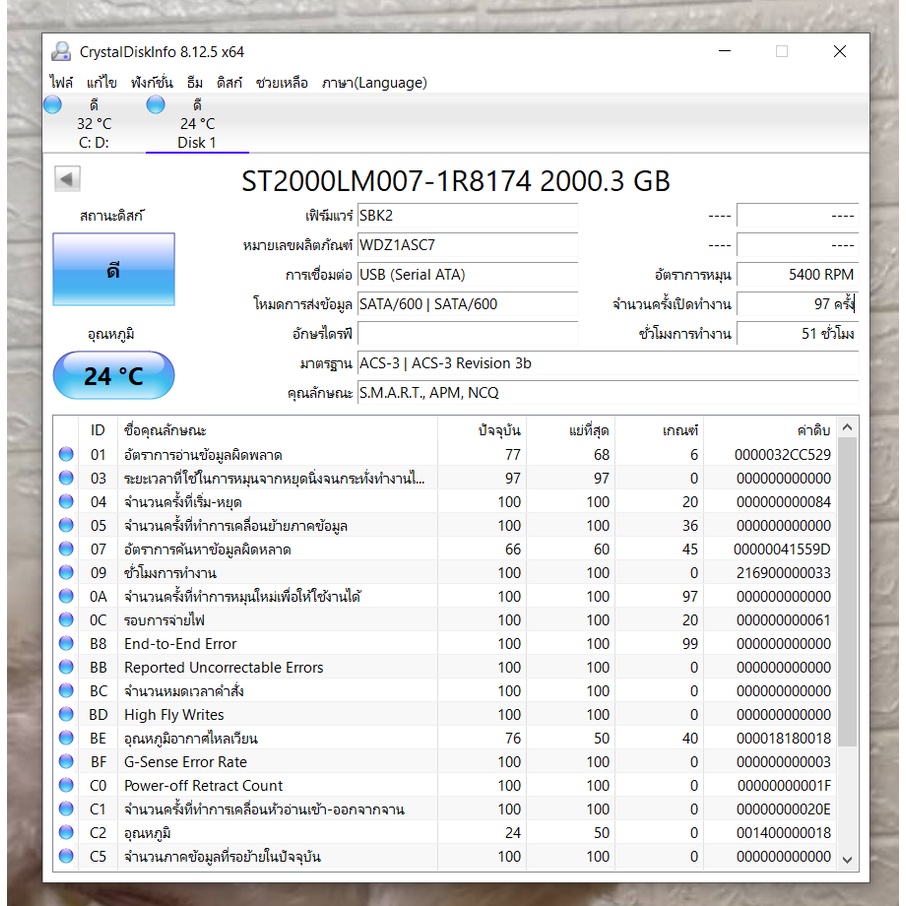The width and height of the screenshot is (906, 906).
Task: Click status orb for Power-off Retract Count
Action: [66, 786]
